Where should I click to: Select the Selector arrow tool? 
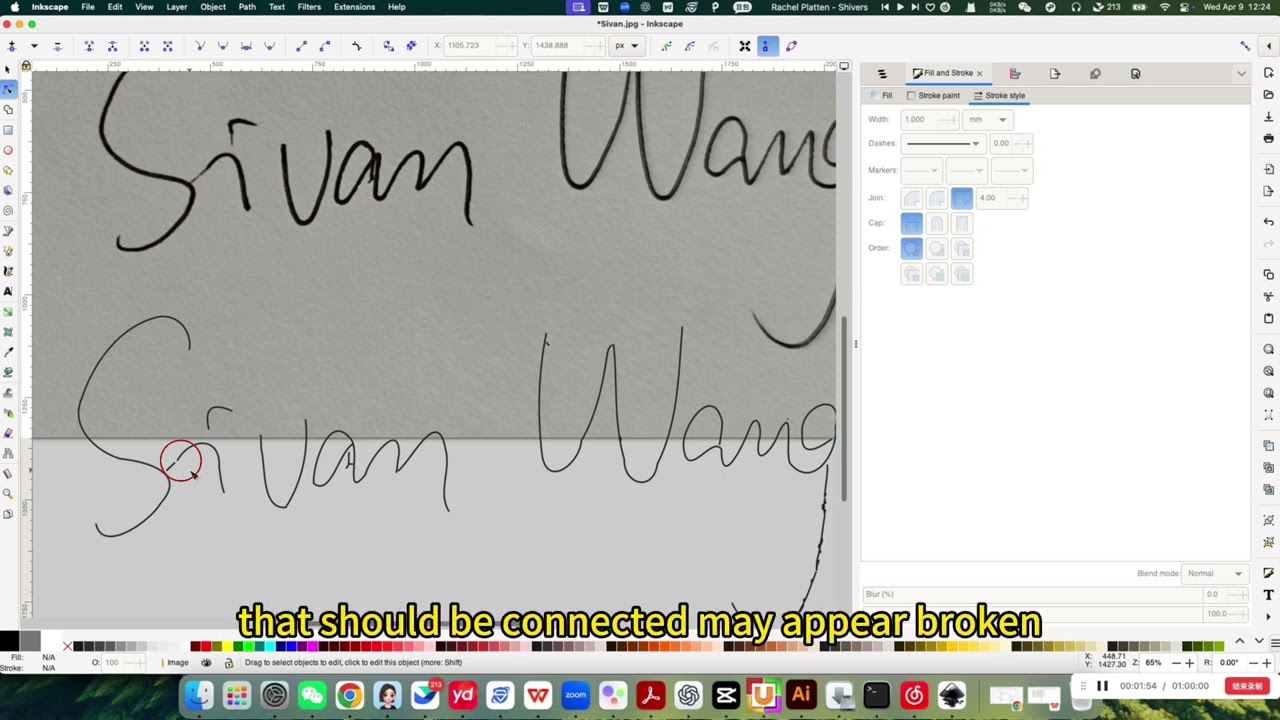click(8, 69)
